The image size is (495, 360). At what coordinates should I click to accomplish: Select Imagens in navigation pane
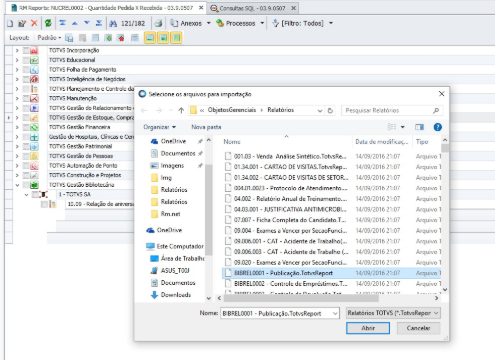tap(172, 166)
